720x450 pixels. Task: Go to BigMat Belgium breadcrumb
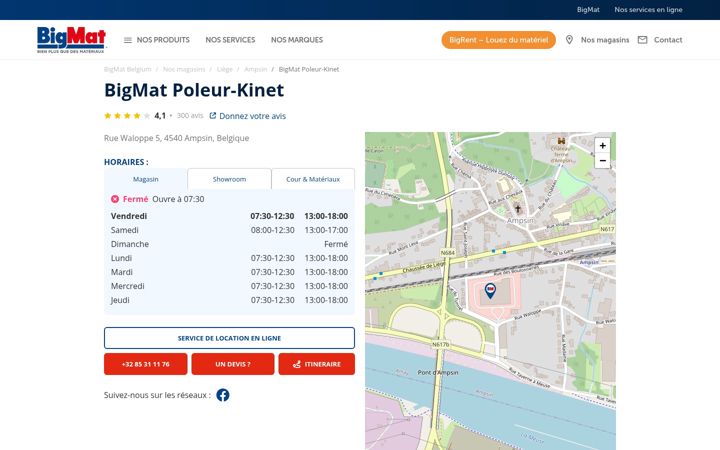(128, 69)
